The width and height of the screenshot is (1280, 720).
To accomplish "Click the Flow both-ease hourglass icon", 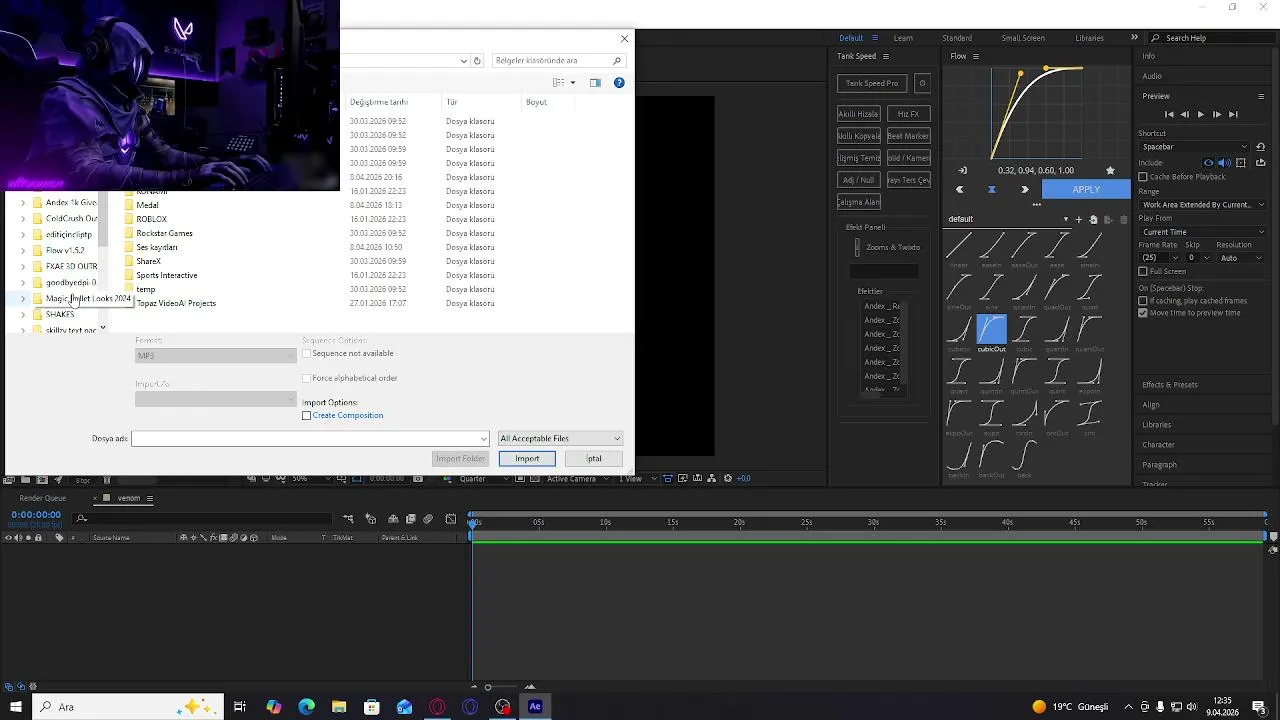I will click(992, 189).
